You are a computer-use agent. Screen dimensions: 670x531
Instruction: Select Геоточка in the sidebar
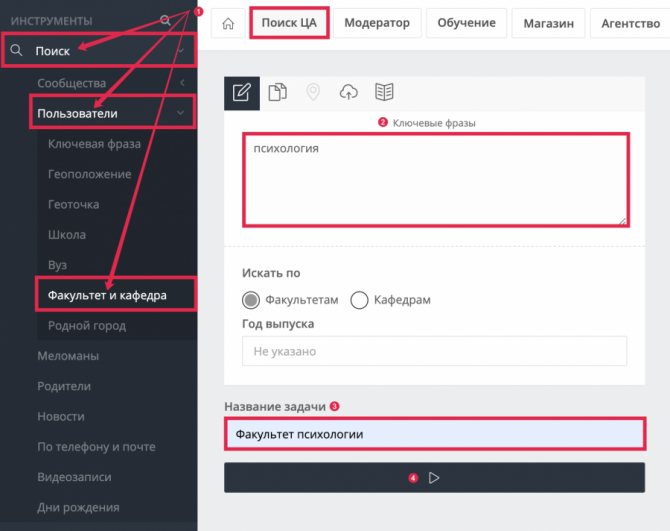[x=73, y=205]
